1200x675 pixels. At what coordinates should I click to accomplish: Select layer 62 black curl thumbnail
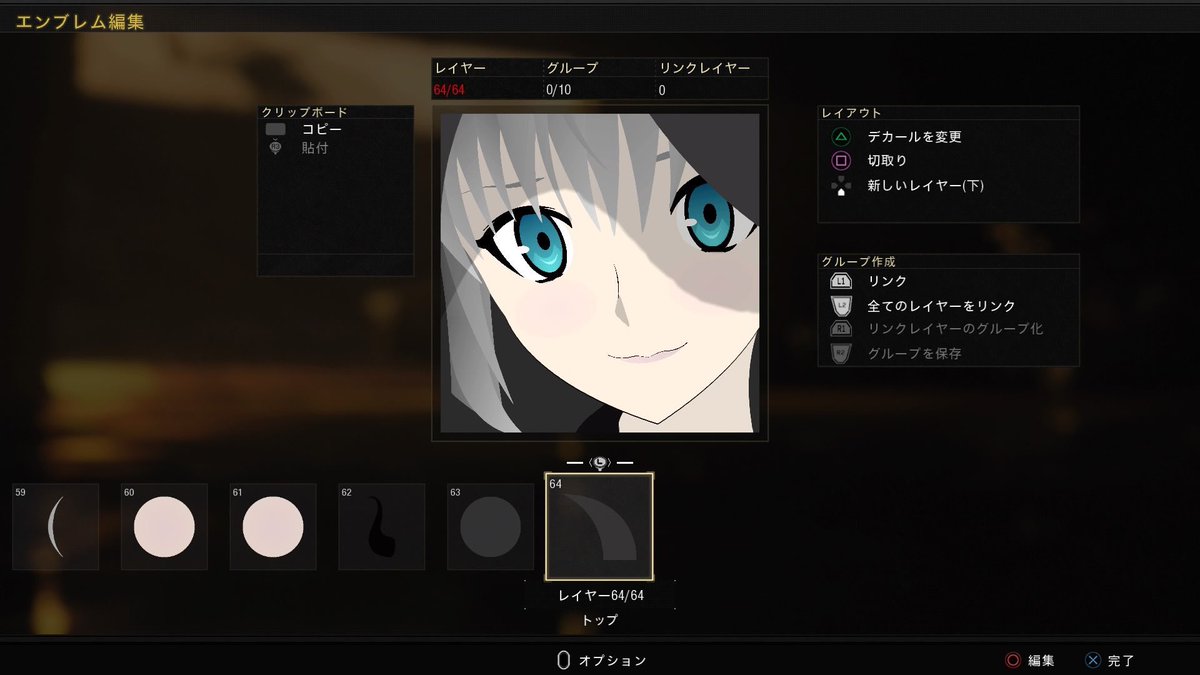tap(382, 527)
